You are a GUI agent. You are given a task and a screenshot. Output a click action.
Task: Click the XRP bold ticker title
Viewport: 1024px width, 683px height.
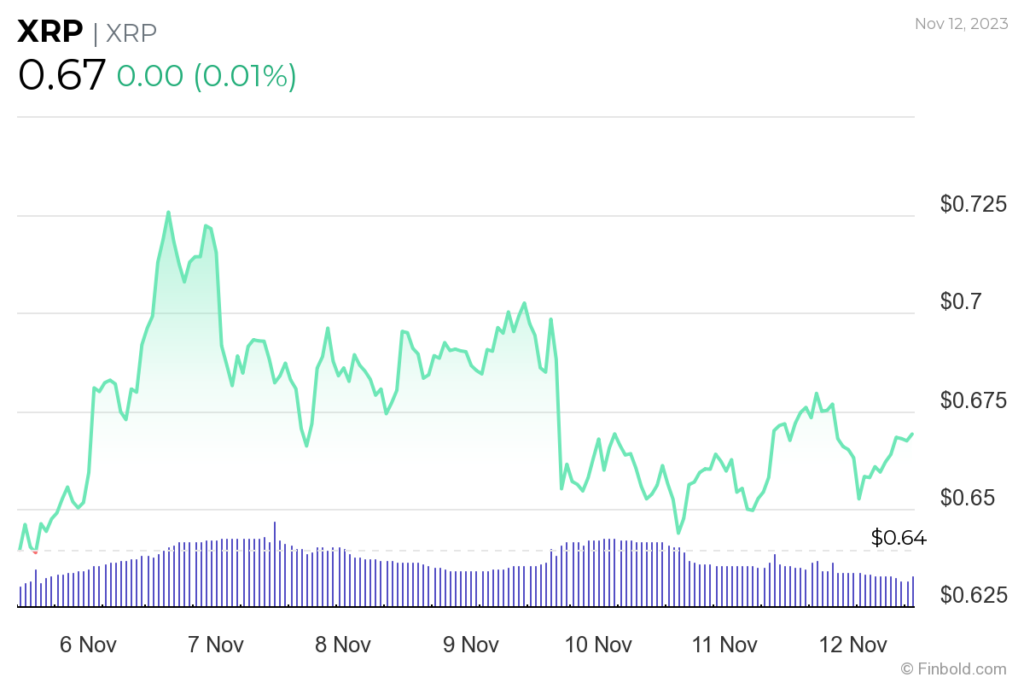(50, 31)
